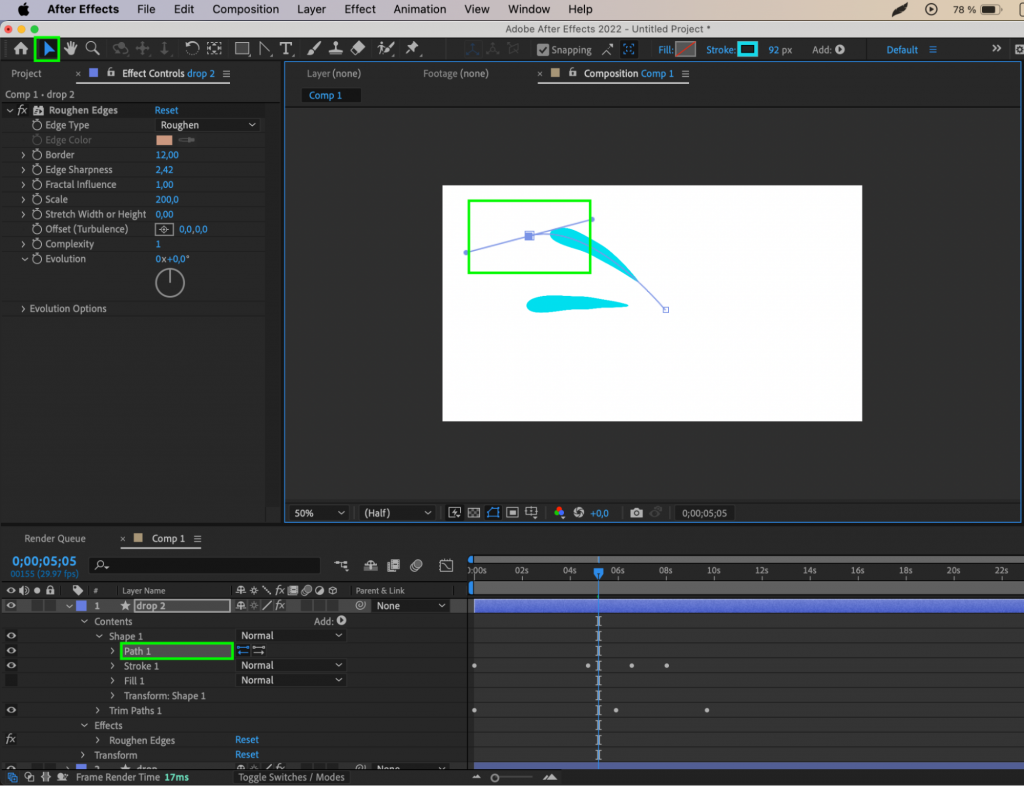
Task: Click the Home toolbar icon
Action: coord(20,48)
